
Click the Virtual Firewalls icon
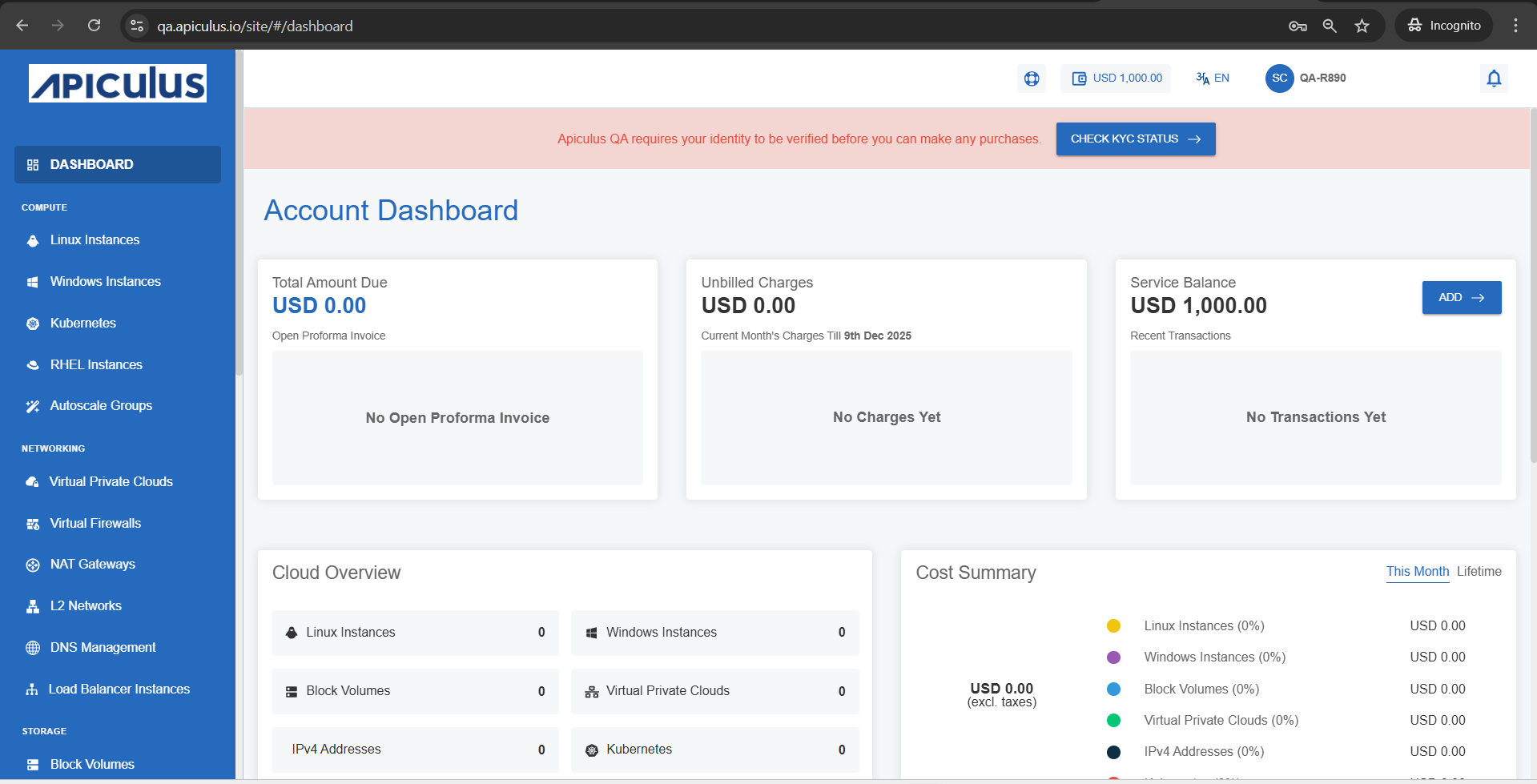[x=32, y=523]
